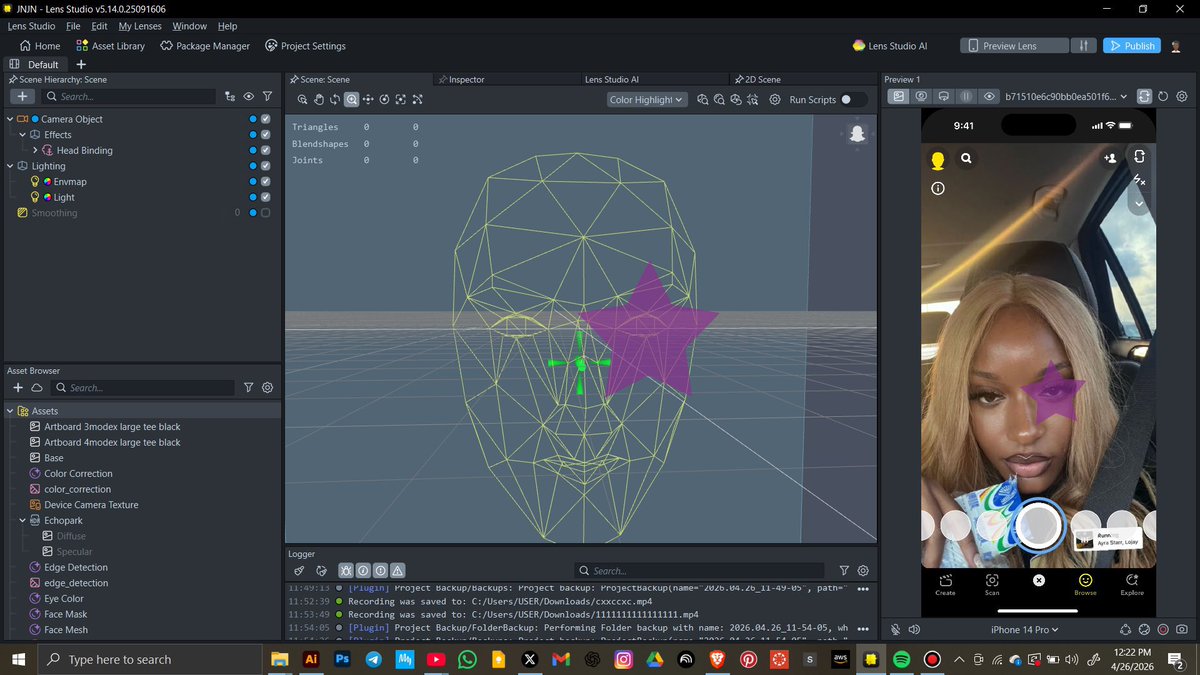Open the My Lenses menu

pyautogui.click(x=139, y=26)
